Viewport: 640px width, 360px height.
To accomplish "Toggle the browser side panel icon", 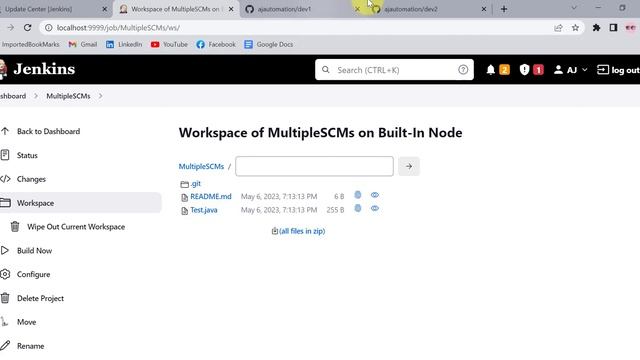I will 613,28.
